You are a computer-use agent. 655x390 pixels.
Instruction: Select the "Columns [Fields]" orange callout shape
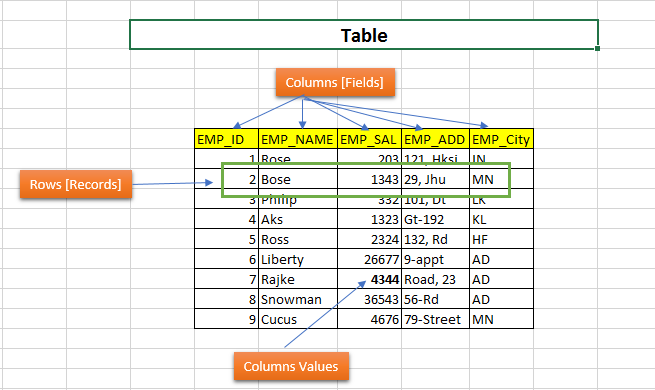[335, 82]
